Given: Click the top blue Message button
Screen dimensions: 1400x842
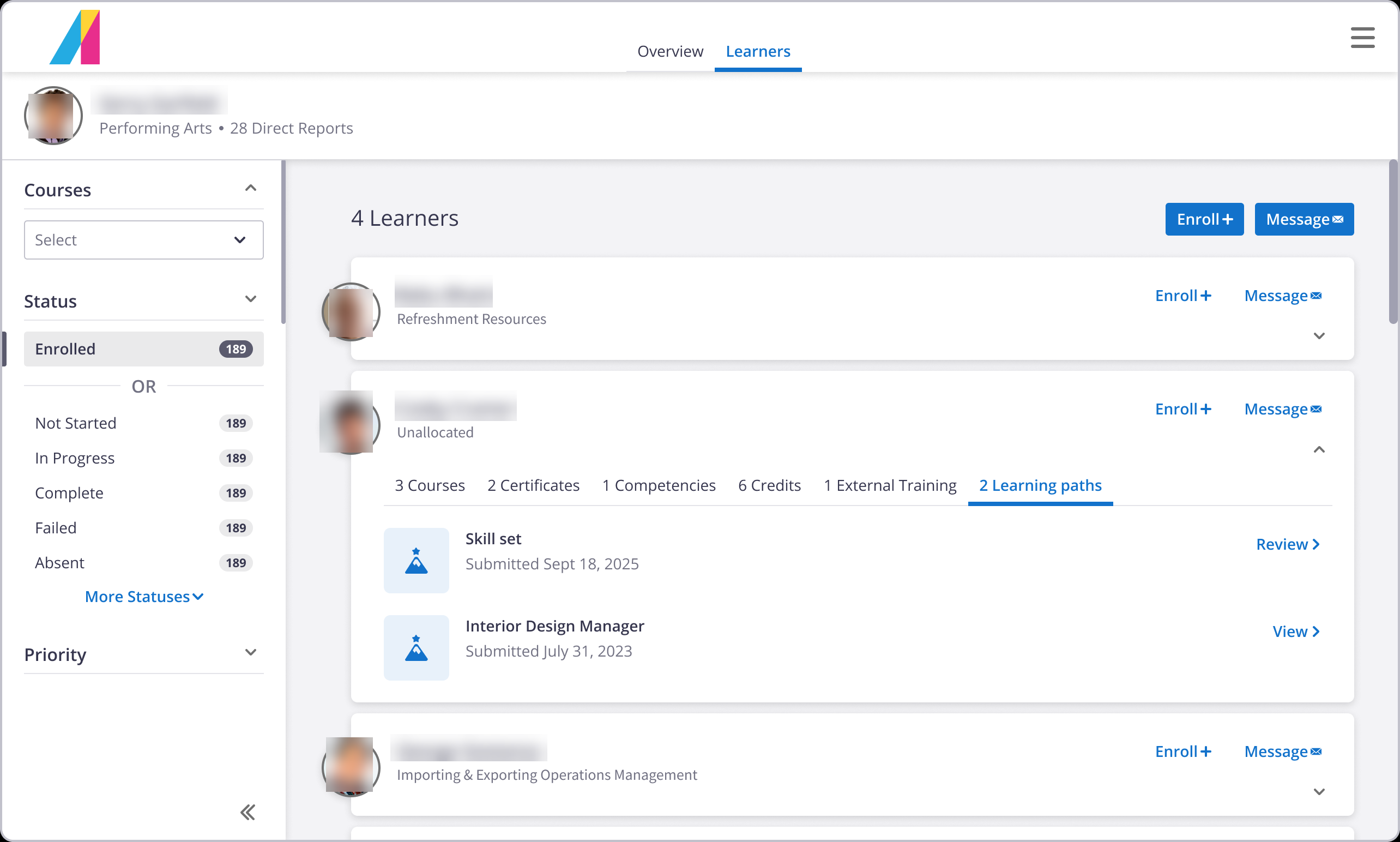Looking at the screenshot, I should click(1304, 219).
